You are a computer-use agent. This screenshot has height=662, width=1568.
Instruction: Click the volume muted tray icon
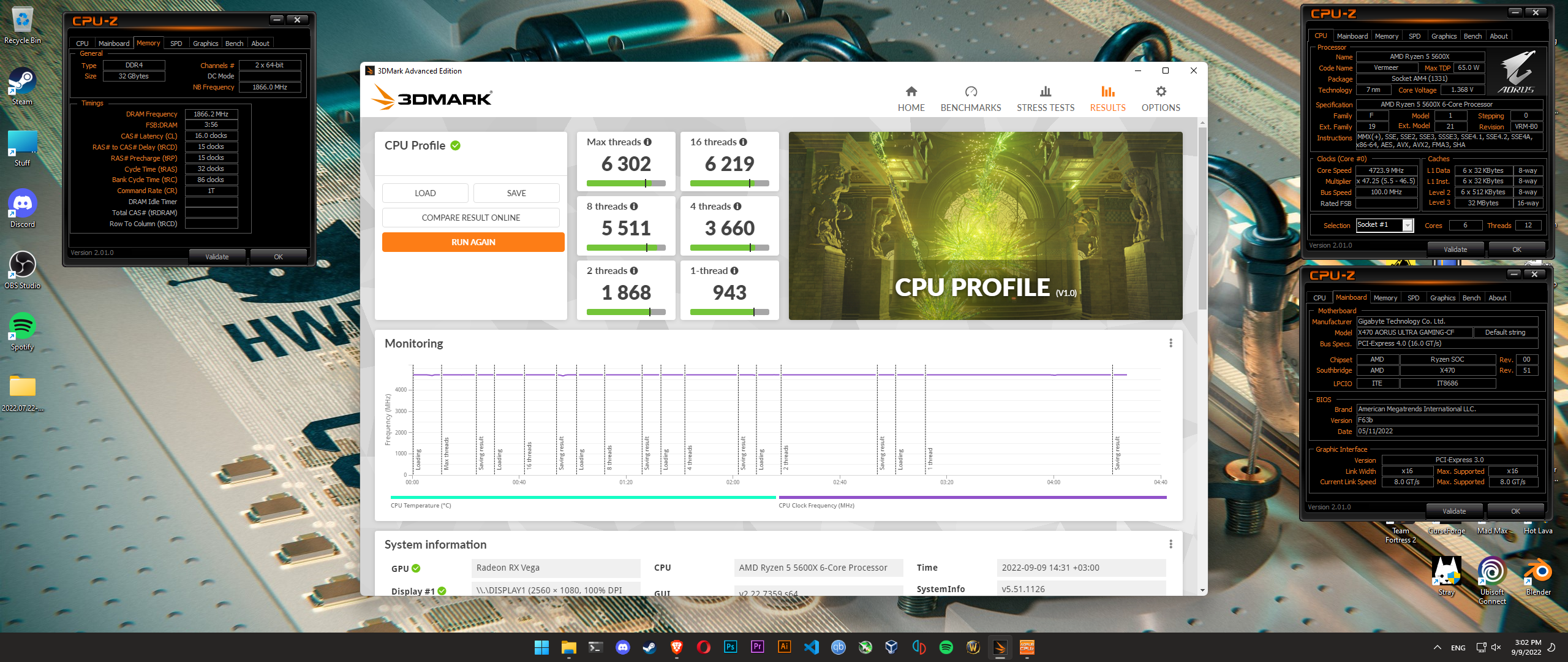[x=1496, y=647]
